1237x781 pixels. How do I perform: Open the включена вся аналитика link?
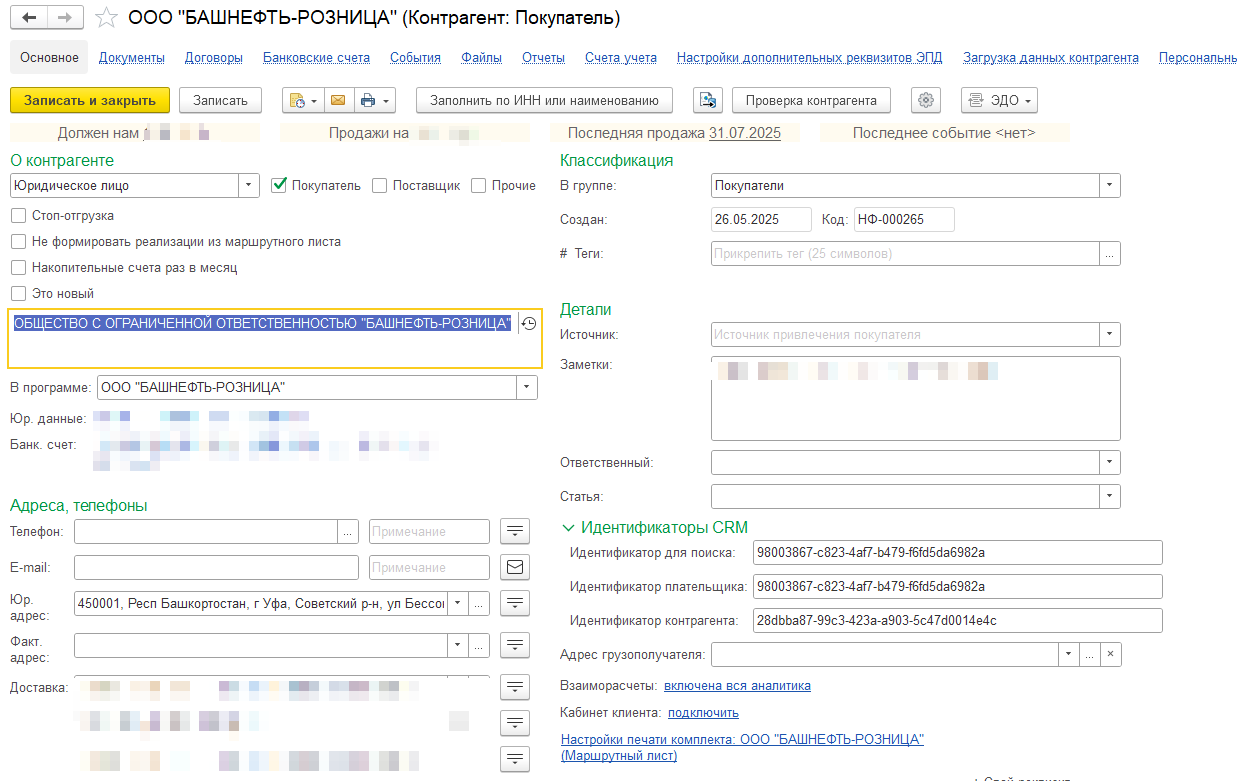click(737, 685)
